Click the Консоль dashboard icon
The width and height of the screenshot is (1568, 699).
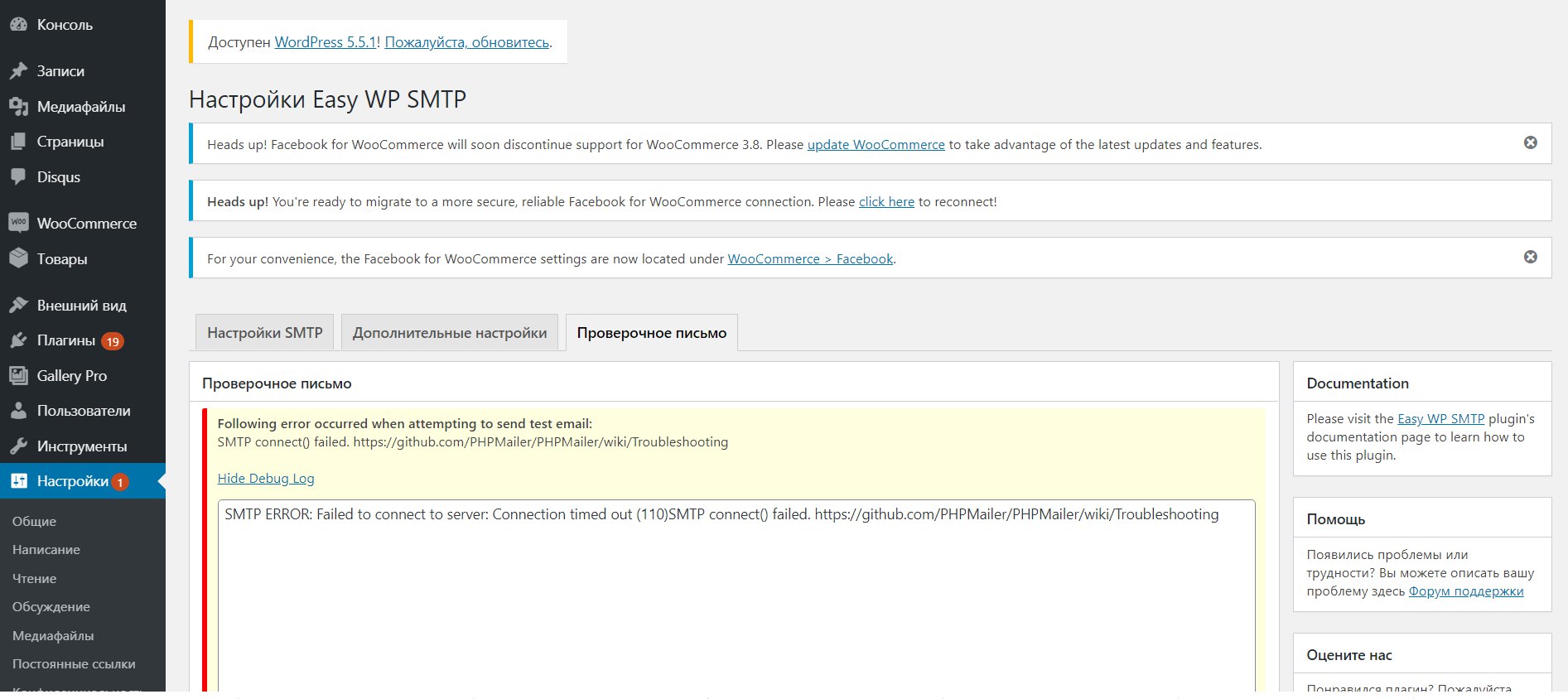coord(18,25)
